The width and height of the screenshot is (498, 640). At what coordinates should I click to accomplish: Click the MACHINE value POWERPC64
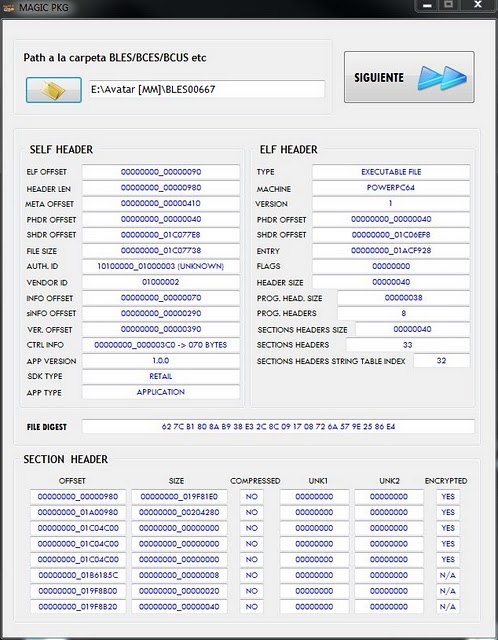[x=391, y=188]
